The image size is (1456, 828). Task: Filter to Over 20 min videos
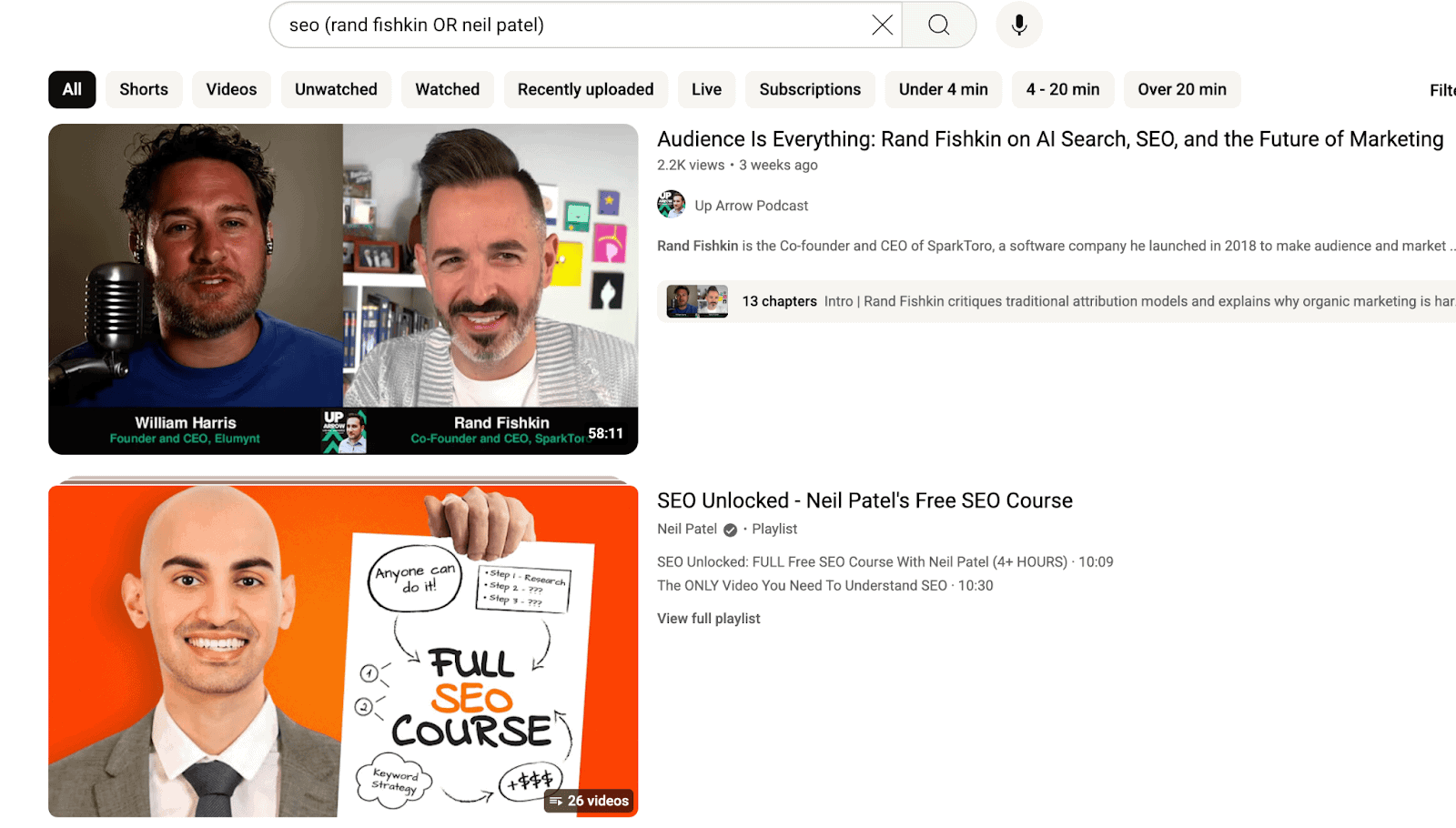1182,89
